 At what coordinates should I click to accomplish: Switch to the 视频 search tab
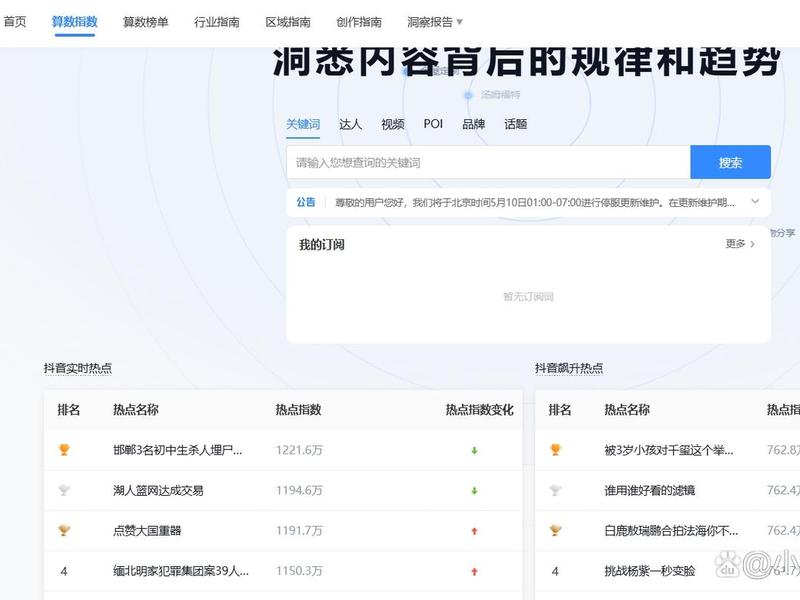point(393,124)
